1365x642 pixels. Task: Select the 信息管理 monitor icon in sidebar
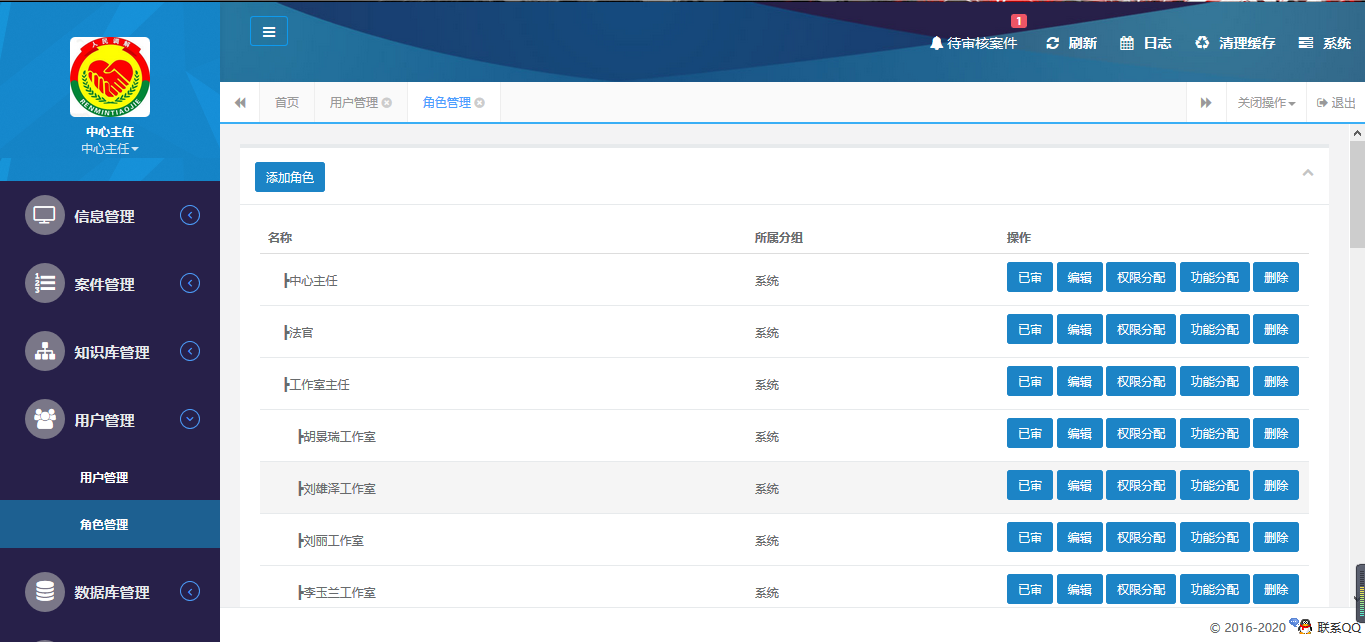click(45, 214)
